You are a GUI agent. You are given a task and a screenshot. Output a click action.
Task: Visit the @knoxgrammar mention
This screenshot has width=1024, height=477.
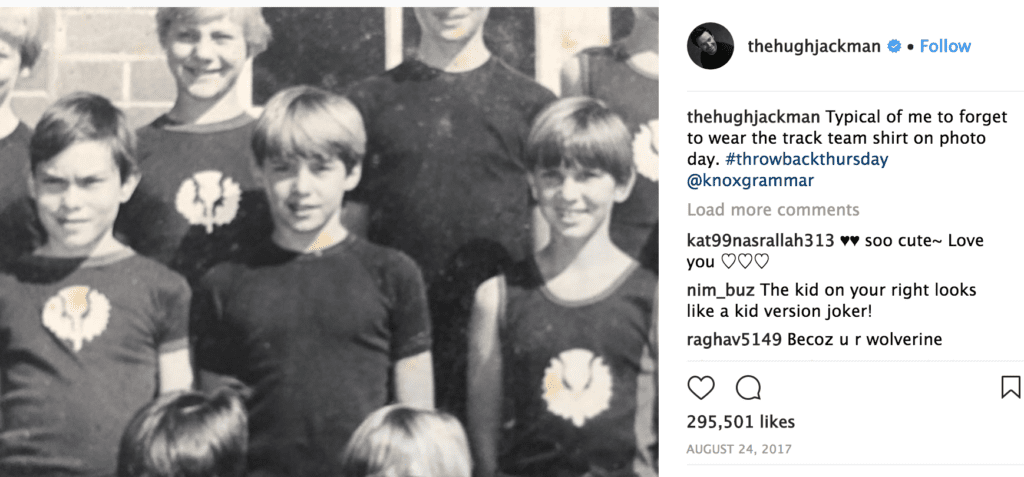pos(750,181)
